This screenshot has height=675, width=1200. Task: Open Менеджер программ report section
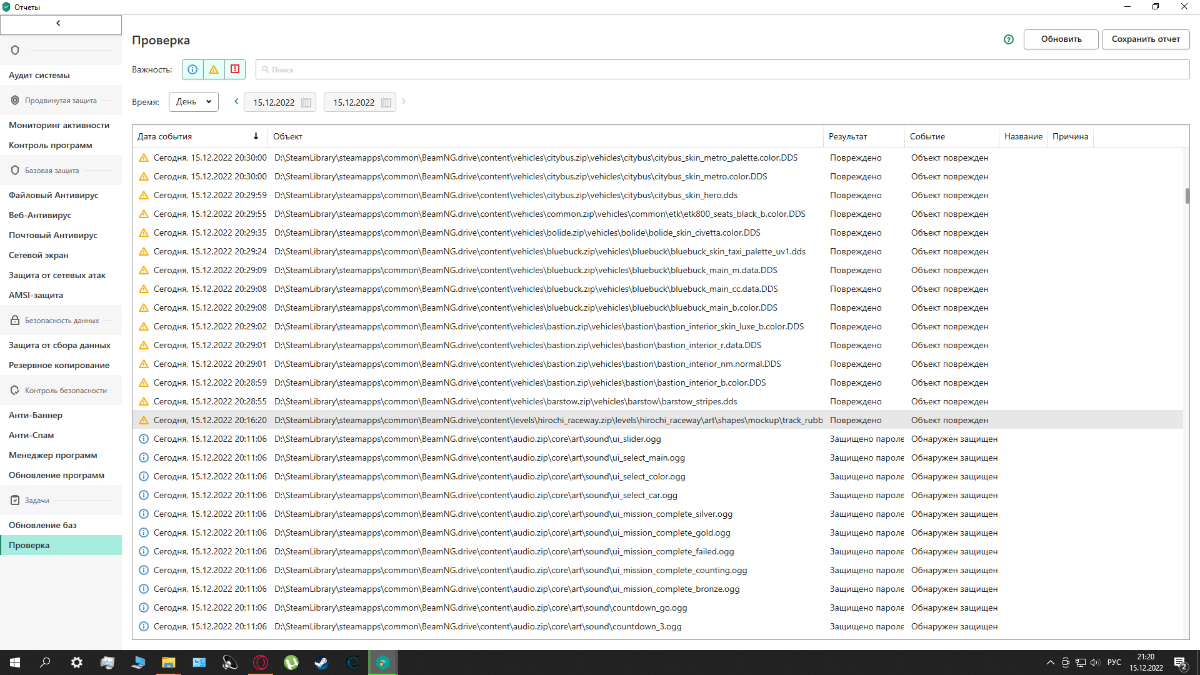61,455
